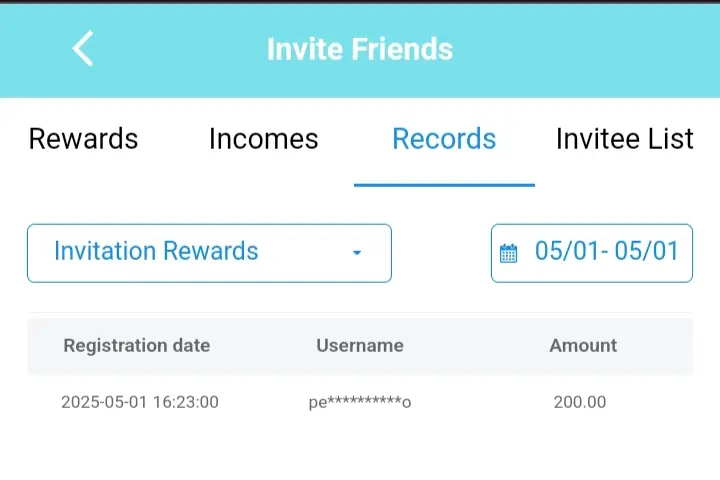Click the blue underline beneath Records
The height and width of the screenshot is (480, 720).
(x=444, y=185)
